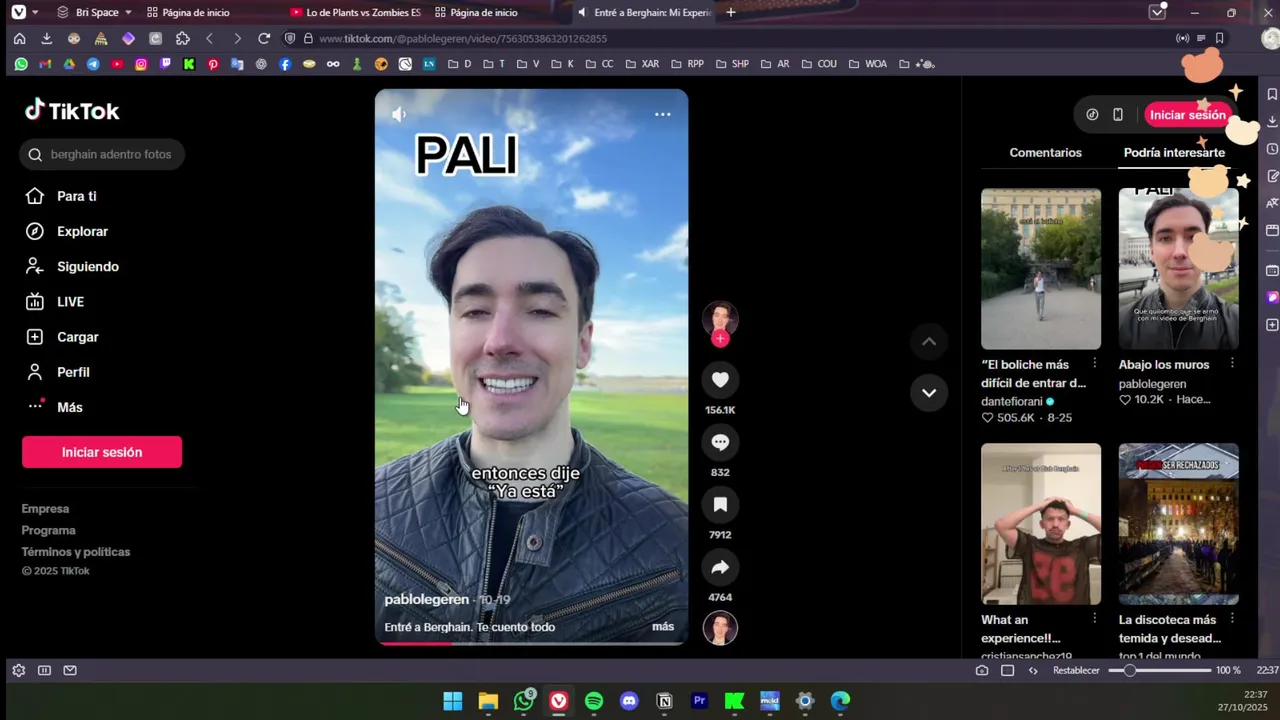Open the 'Abajo los muros' video thumbnail
Screen dimensions: 1280x720
(x=1178, y=269)
